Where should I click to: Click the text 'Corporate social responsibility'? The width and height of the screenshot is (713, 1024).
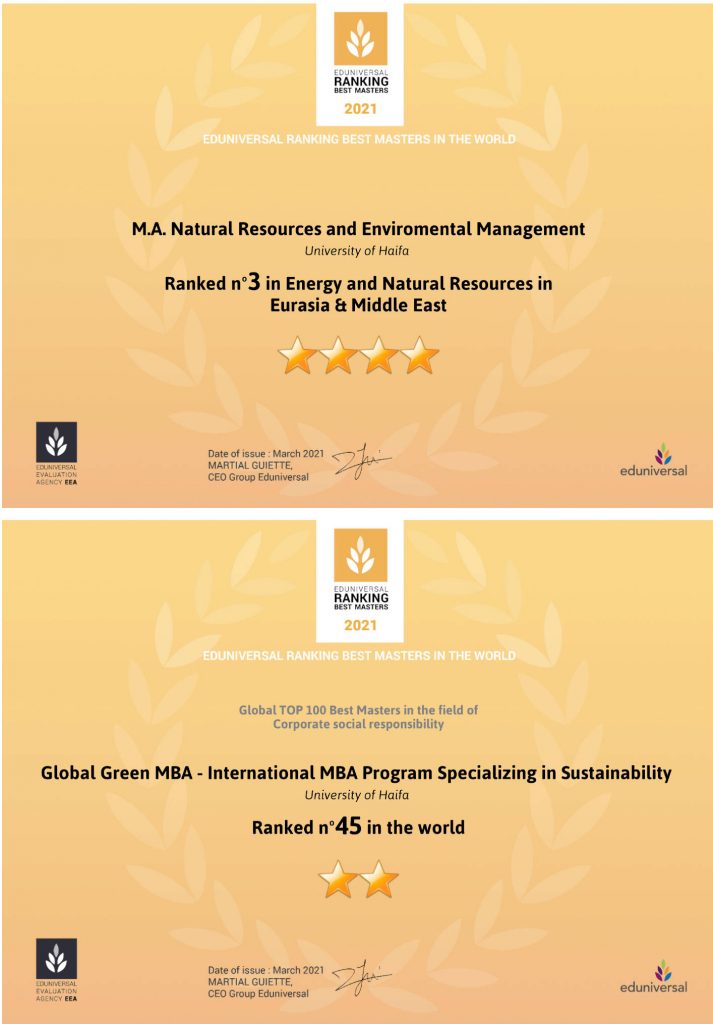[358, 724]
